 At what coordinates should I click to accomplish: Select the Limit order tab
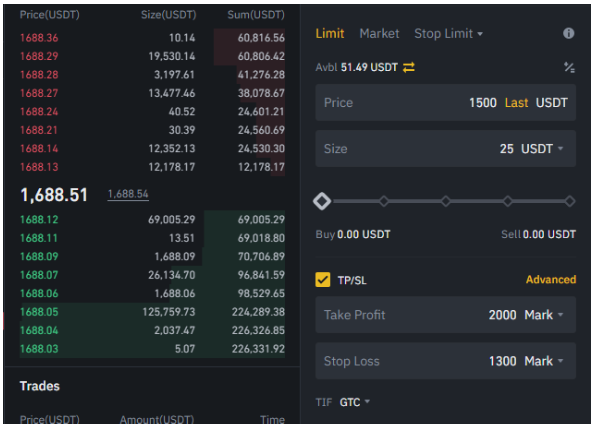point(330,34)
